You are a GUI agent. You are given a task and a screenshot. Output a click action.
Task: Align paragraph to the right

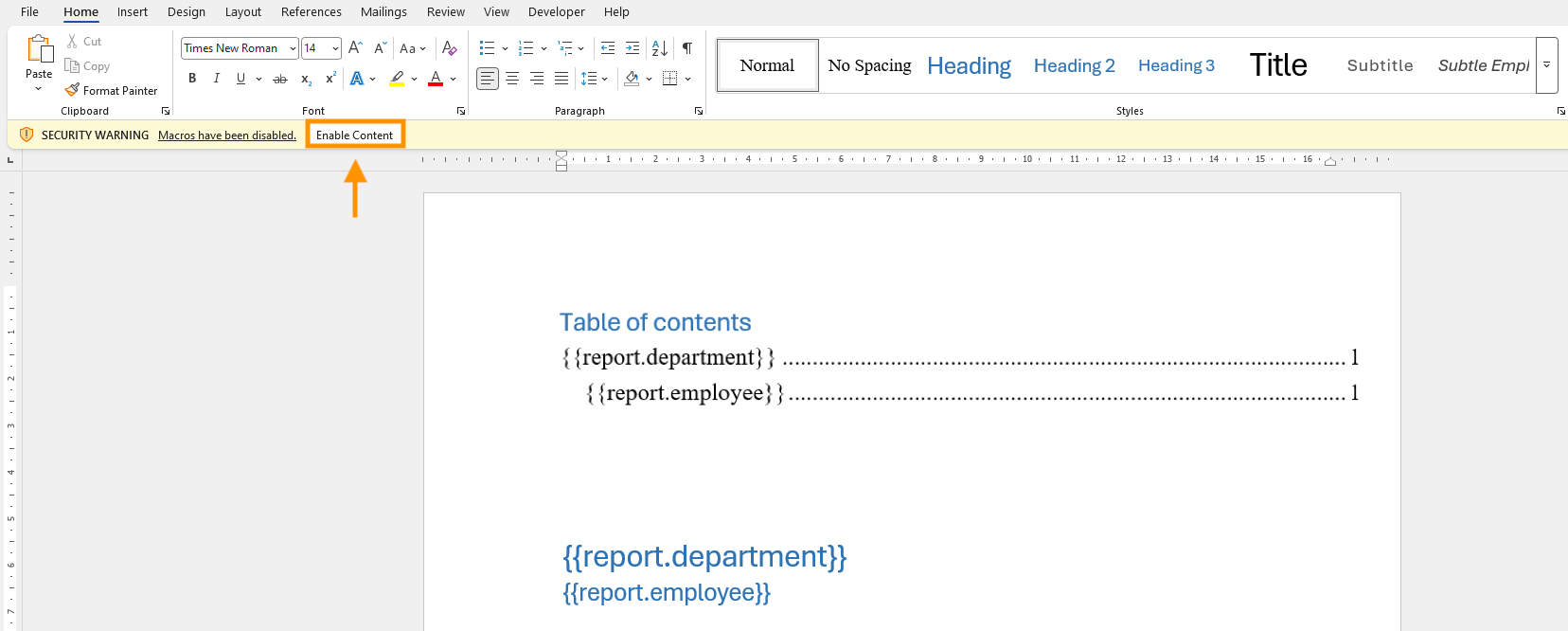[537, 79]
